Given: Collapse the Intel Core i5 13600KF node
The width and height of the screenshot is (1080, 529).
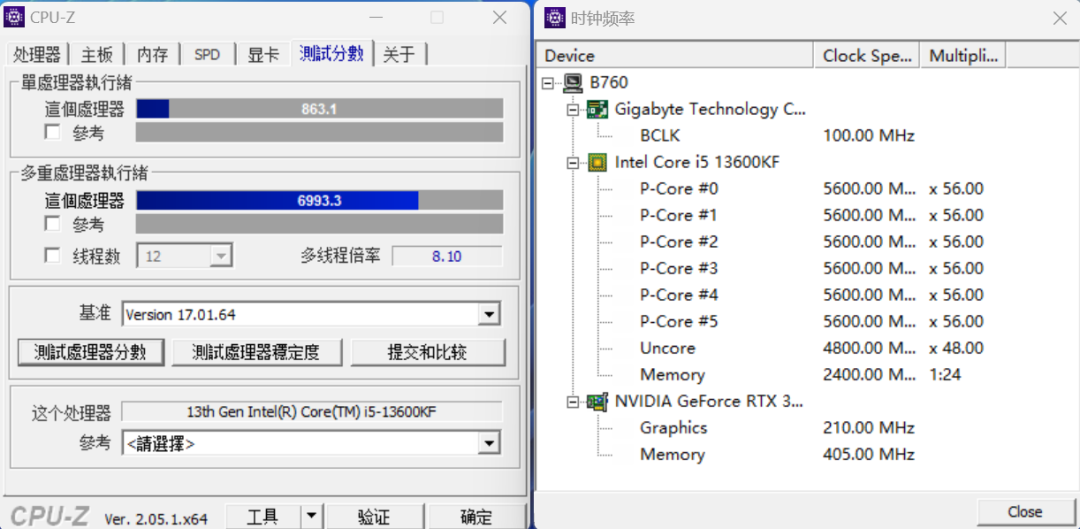Looking at the screenshot, I should point(572,163).
